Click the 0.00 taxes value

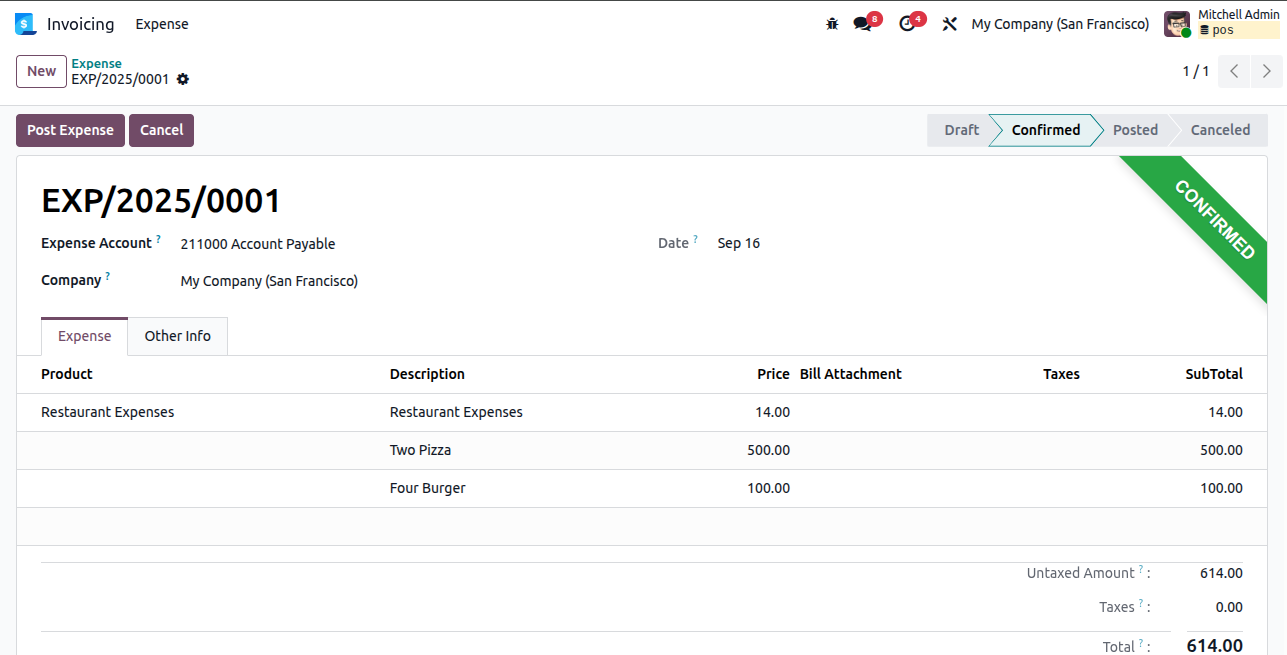point(1229,607)
